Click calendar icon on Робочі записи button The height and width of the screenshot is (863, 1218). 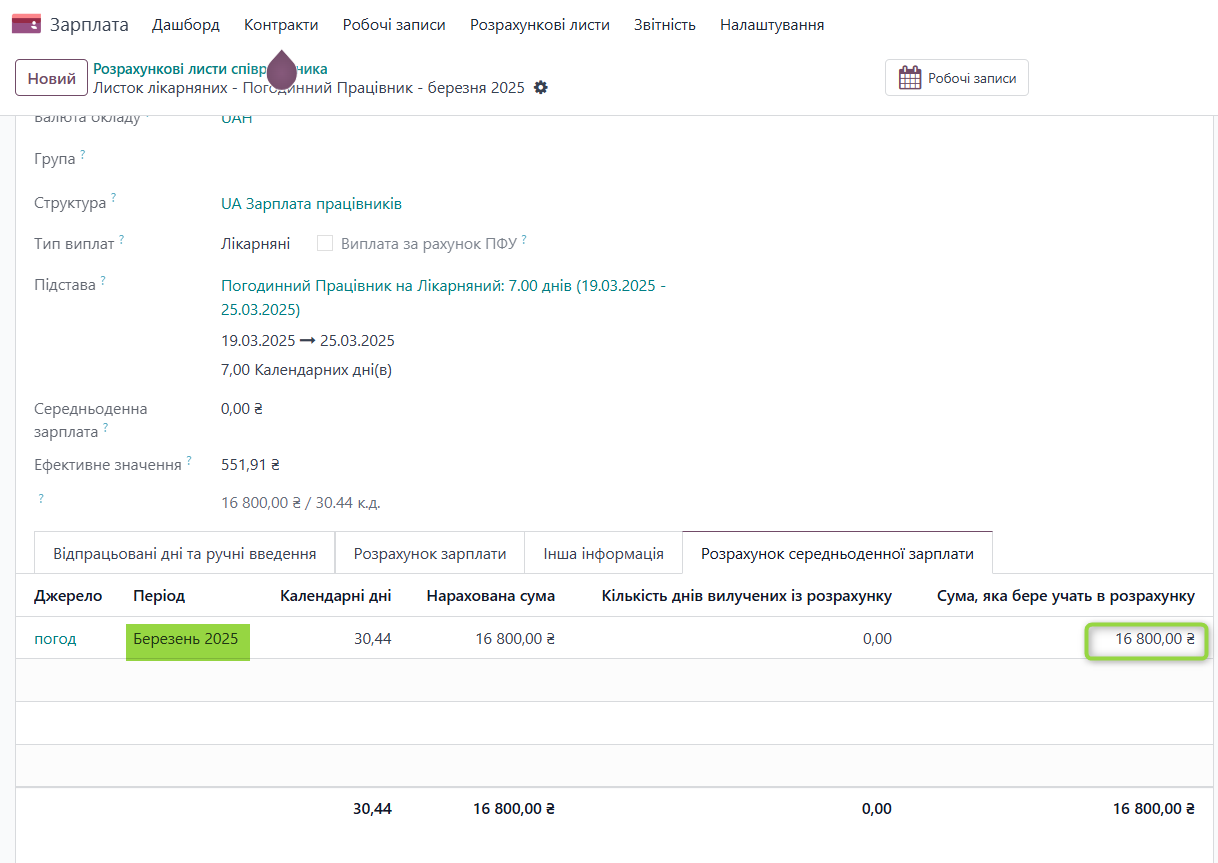[909, 78]
